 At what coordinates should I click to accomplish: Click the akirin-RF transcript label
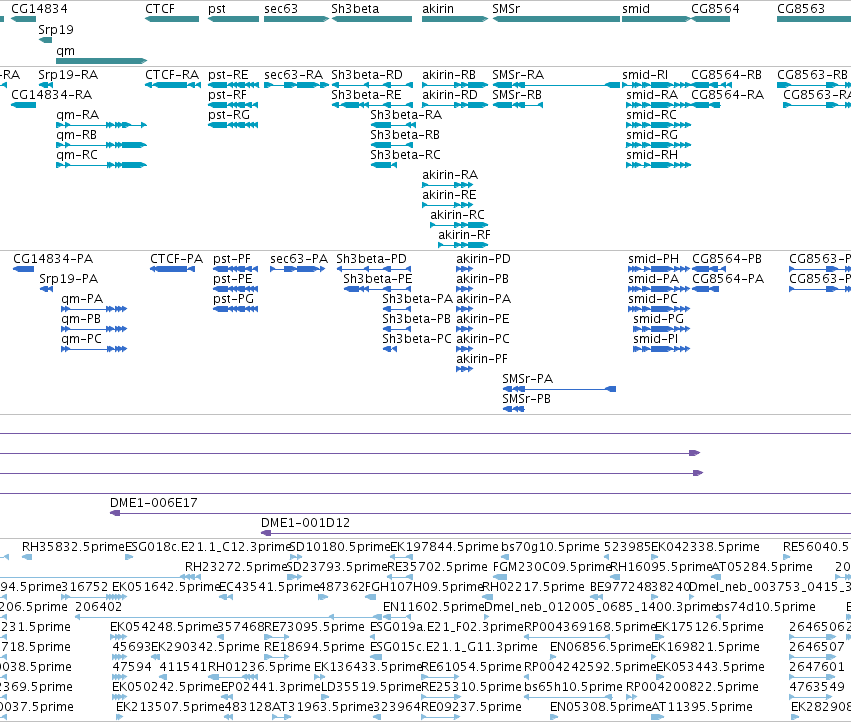coord(464,235)
